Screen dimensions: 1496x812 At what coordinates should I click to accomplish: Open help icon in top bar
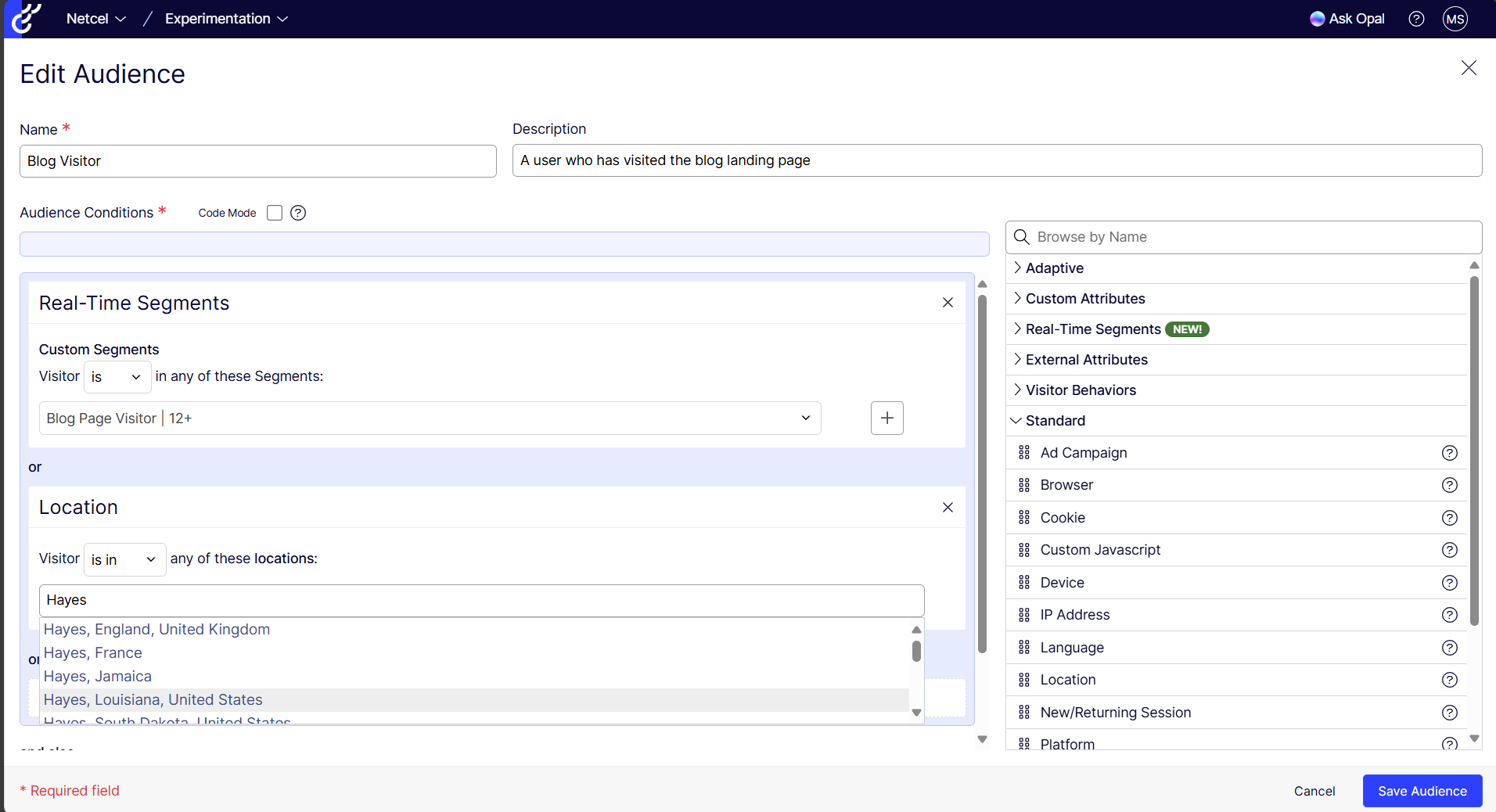pyautogui.click(x=1415, y=19)
